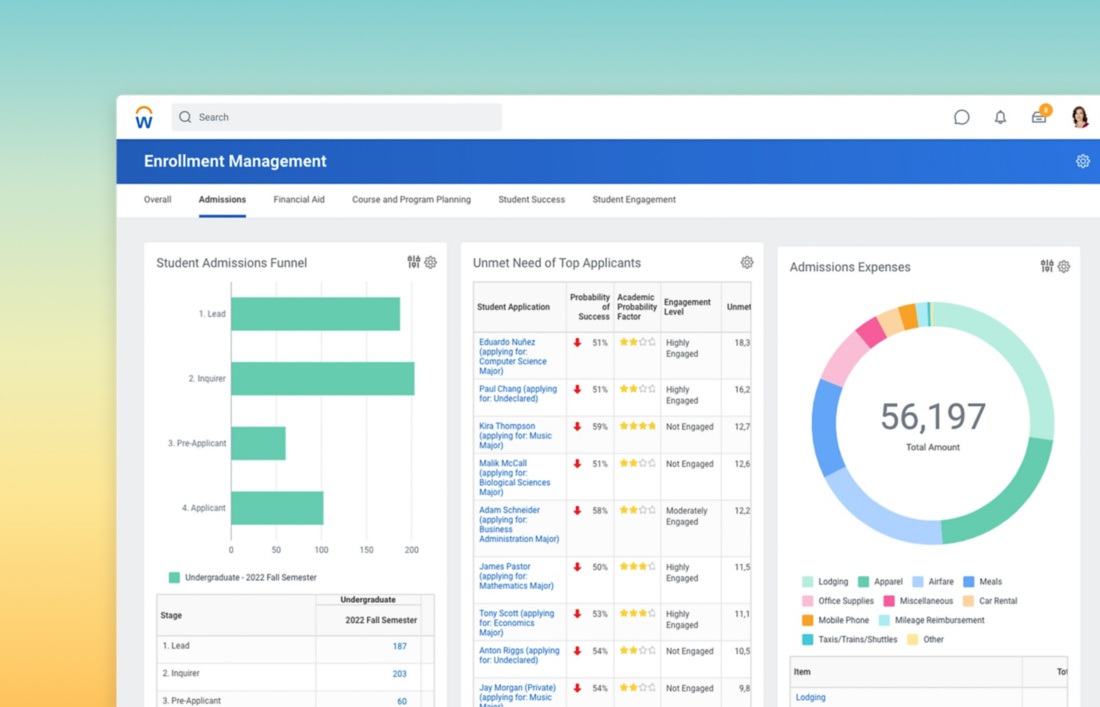Image resolution: width=1100 pixels, height=707 pixels.
Task: Open Enrollment Management settings gear
Action: pyautogui.click(x=1082, y=161)
